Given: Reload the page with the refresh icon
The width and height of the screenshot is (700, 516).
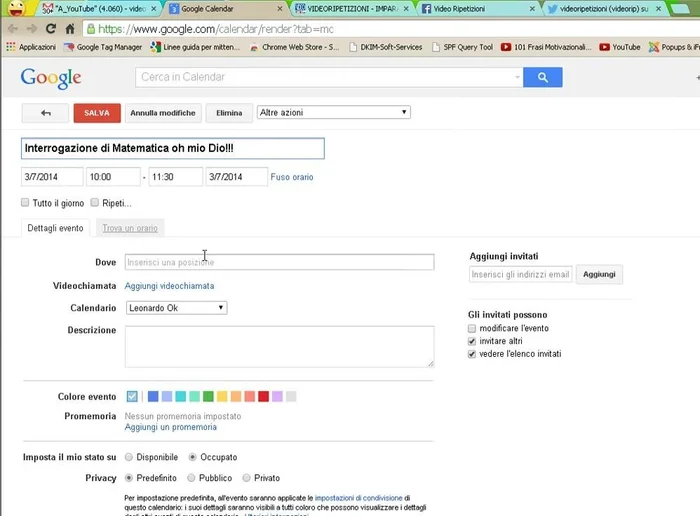Looking at the screenshot, I should click(51, 29).
